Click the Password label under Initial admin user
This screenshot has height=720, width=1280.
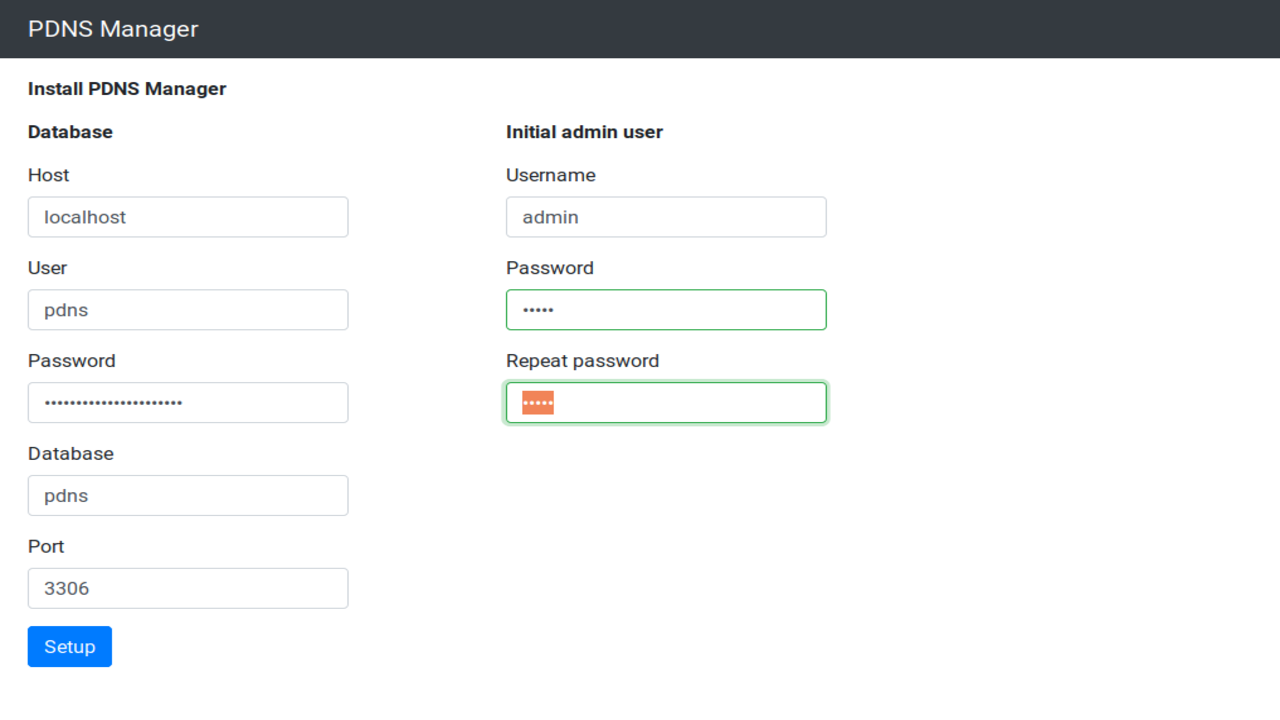[549, 268]
